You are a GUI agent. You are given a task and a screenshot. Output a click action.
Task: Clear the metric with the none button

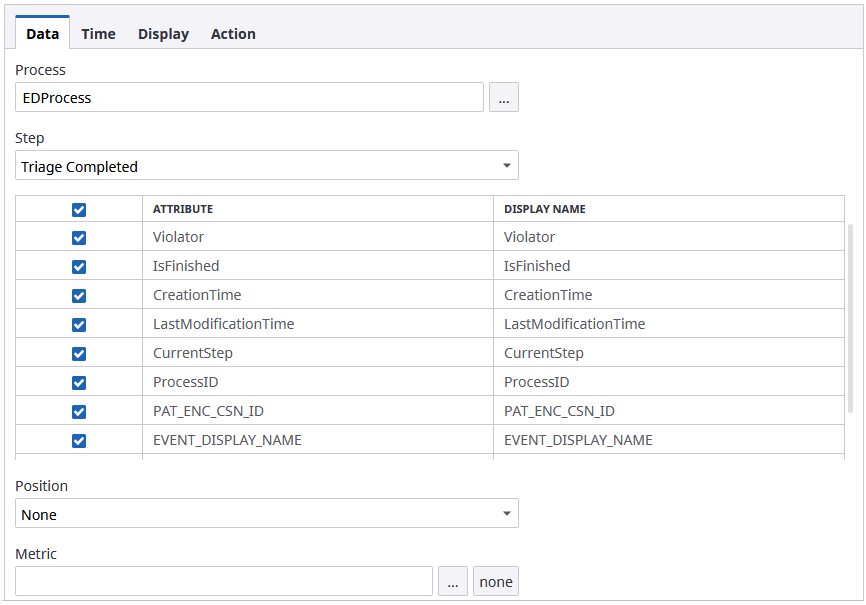click(496, 582)
